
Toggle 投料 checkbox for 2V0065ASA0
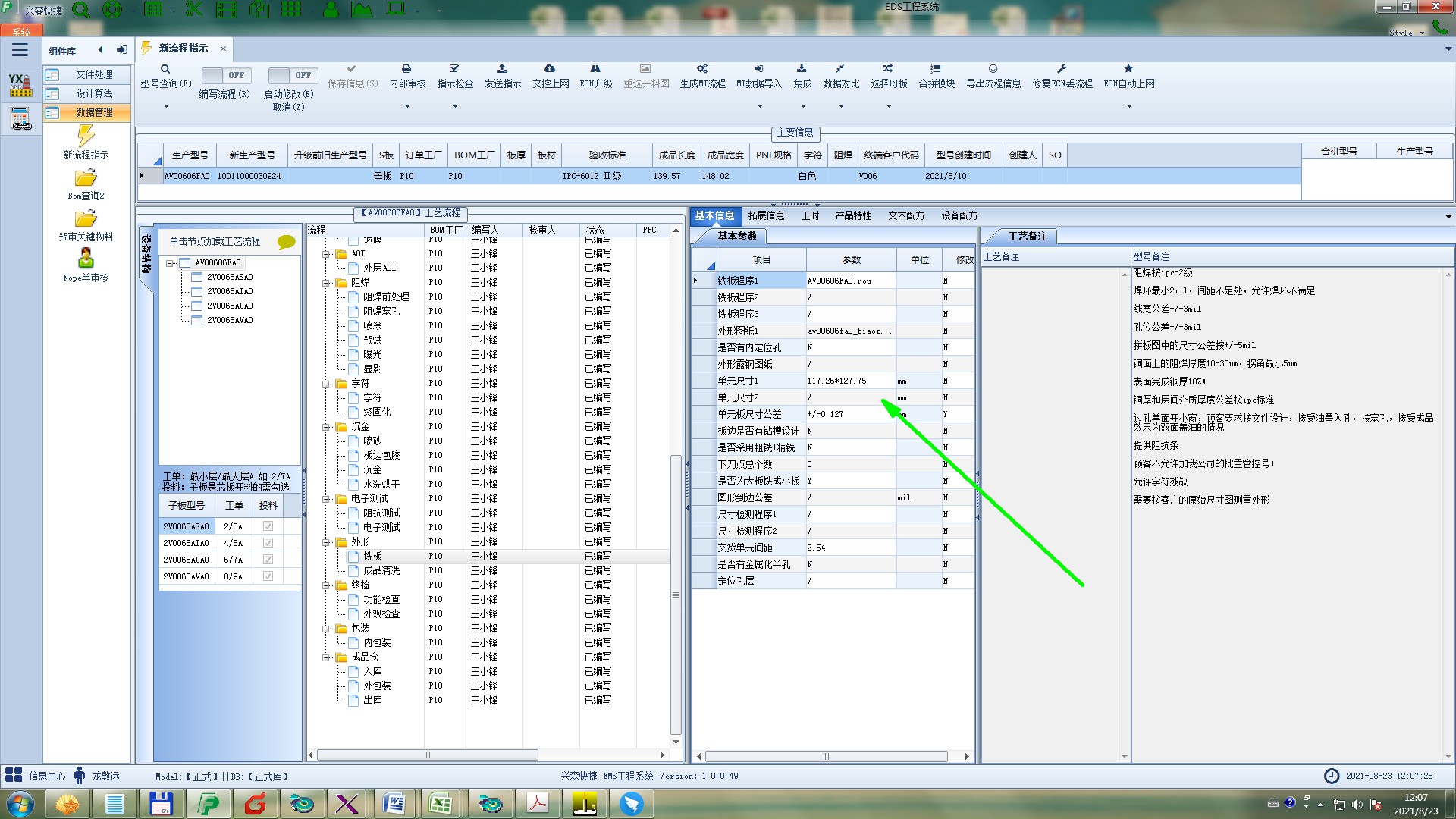coord(268,526)
